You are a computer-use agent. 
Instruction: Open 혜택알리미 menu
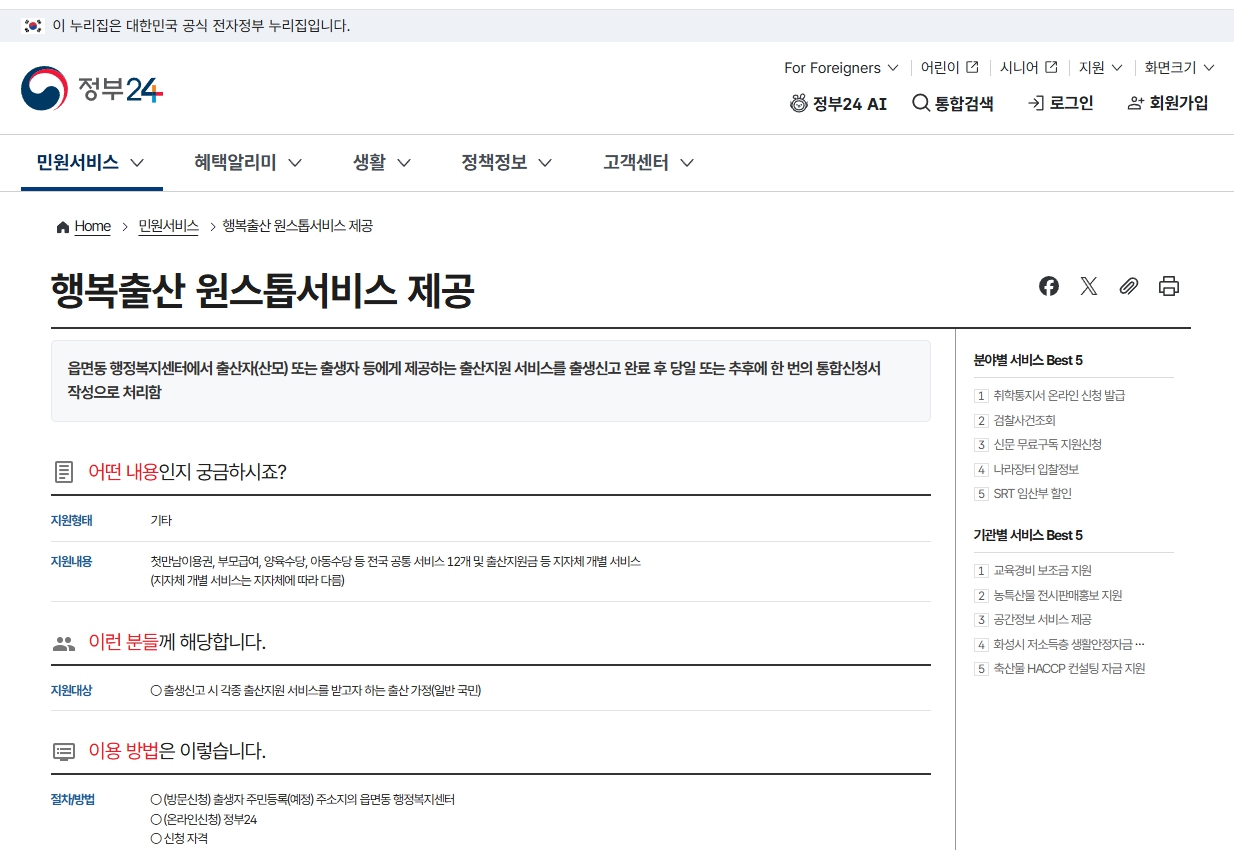pyautogui.click(x=248, y=162)
